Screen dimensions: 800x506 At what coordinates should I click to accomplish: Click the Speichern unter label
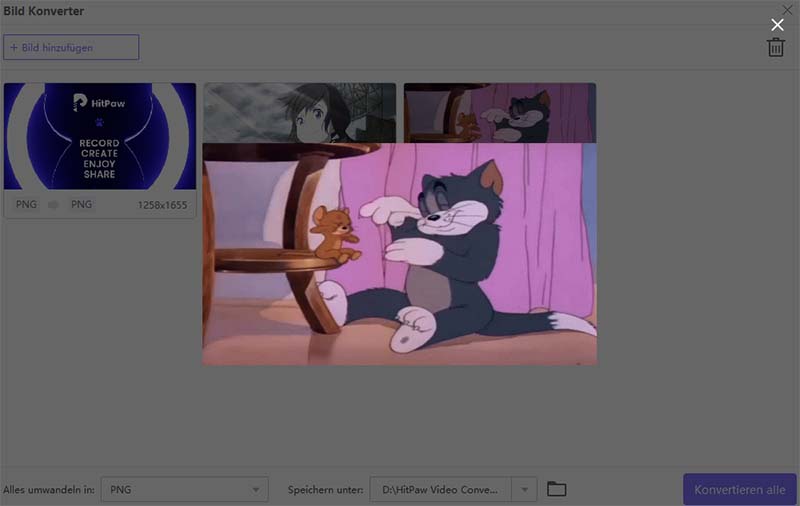tap(326, 490)
